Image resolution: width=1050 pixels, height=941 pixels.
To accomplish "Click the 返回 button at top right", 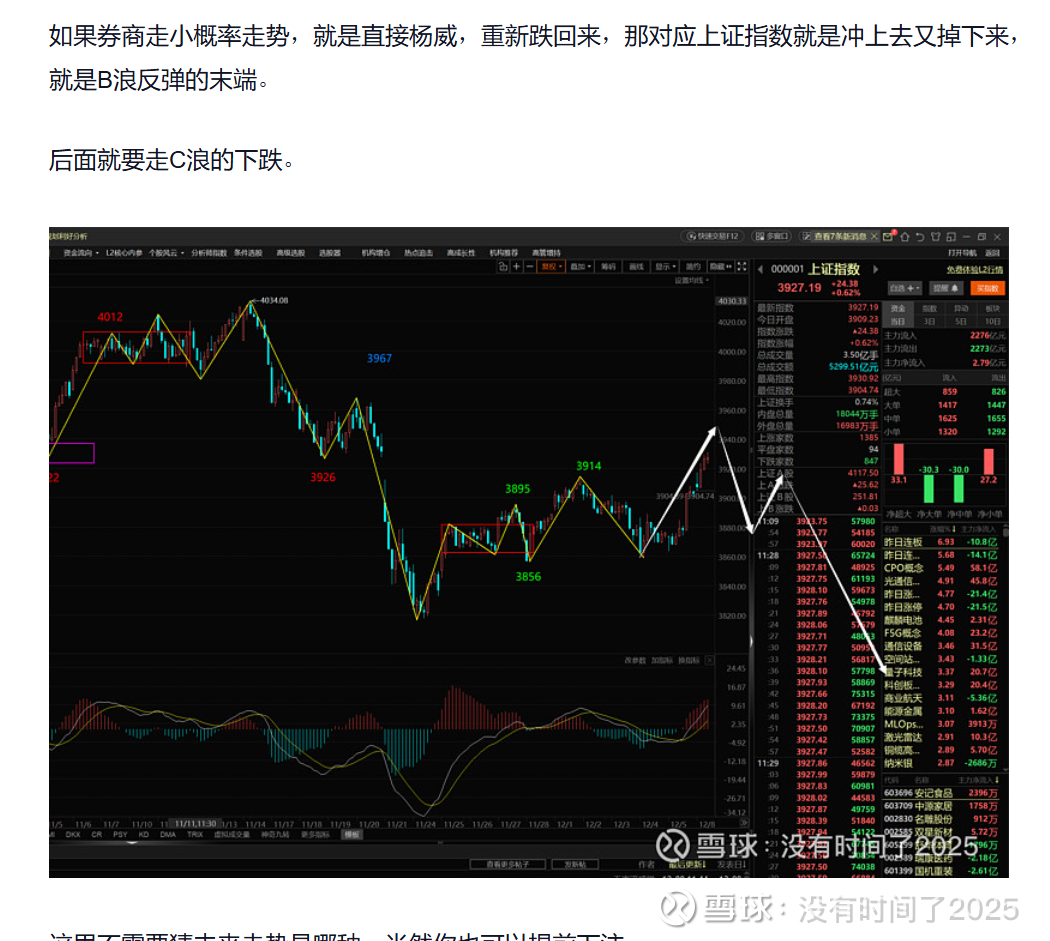I will click(992, 253).
